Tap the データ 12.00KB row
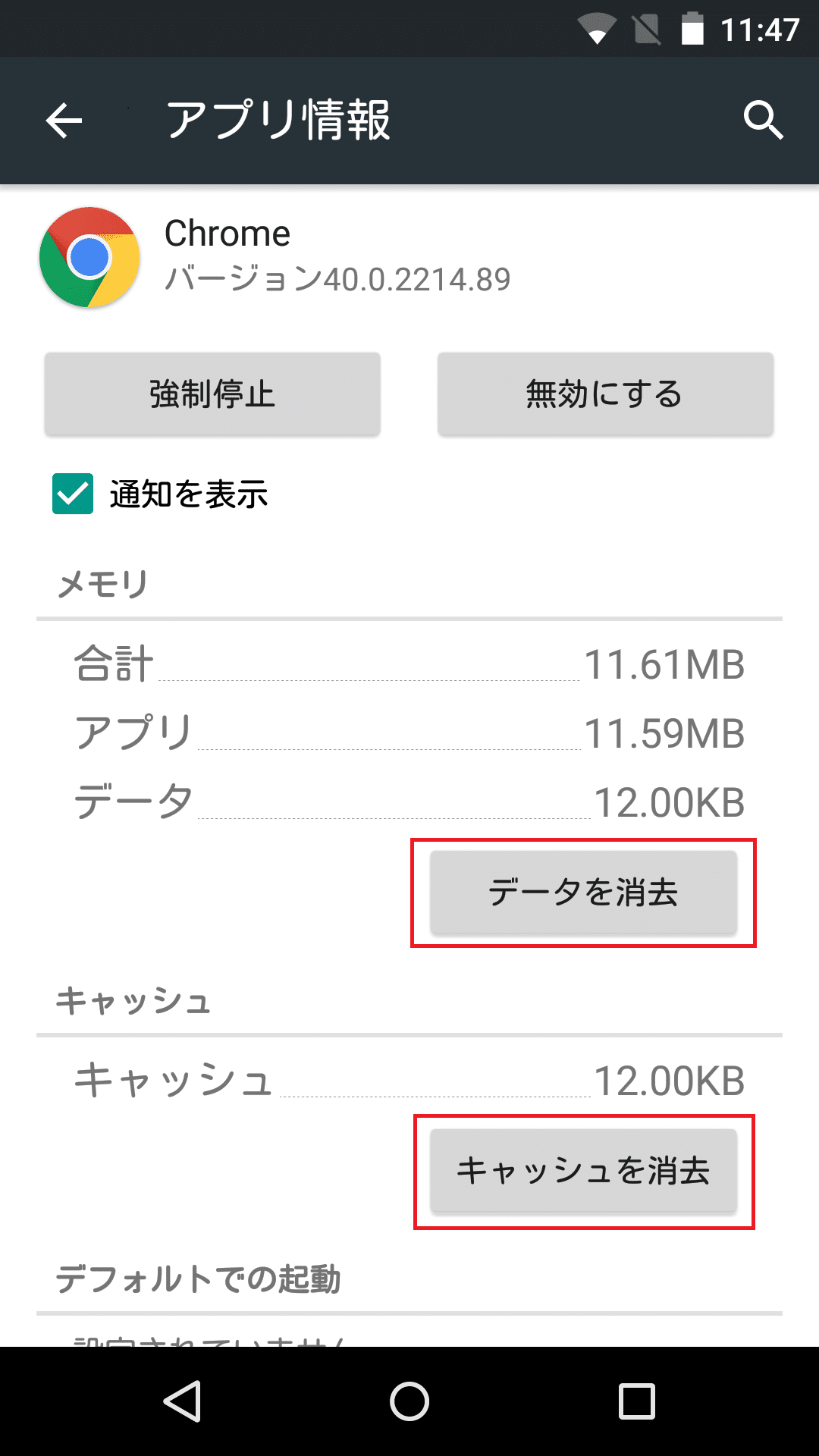Image resolution: width=819 pixels, height=1456 pixels. pyautogui.click(x=409, y=802)
